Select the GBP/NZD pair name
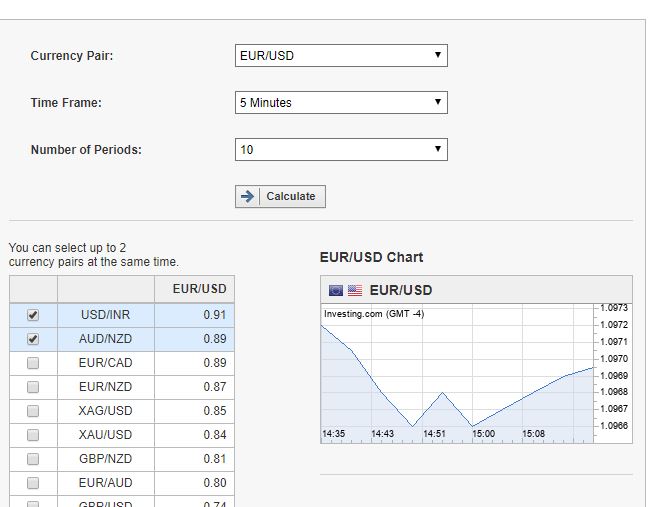Viewport: 649px width, 507px height. [106, 459]
